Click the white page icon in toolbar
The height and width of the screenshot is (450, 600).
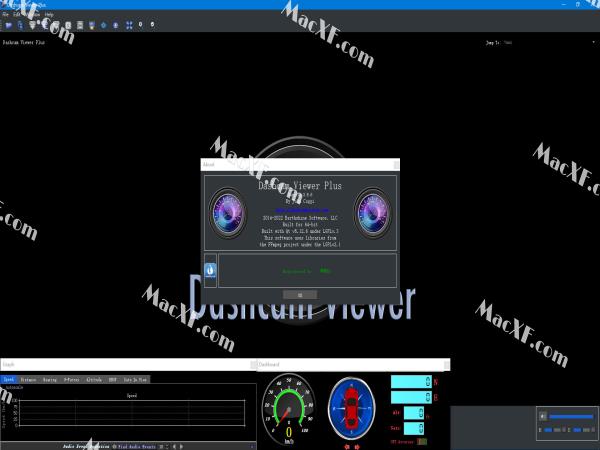(68, 25)
